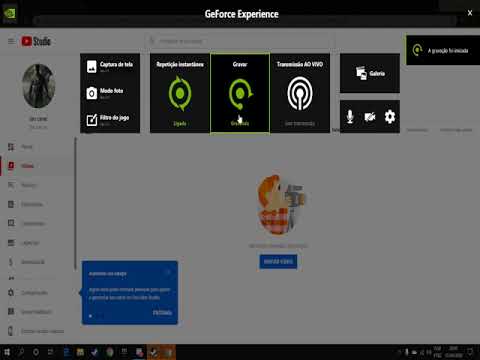Click the Gravar recording tile

point(240,93)
